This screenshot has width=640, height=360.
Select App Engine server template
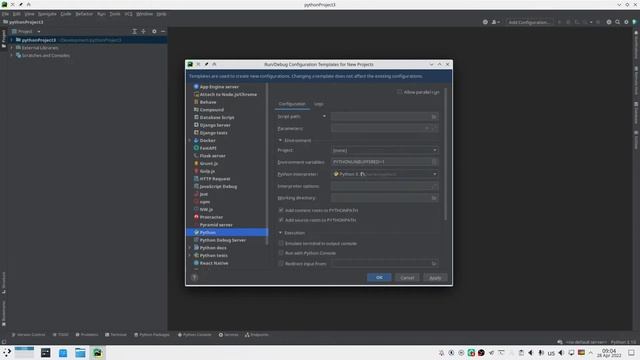point(219,87)
